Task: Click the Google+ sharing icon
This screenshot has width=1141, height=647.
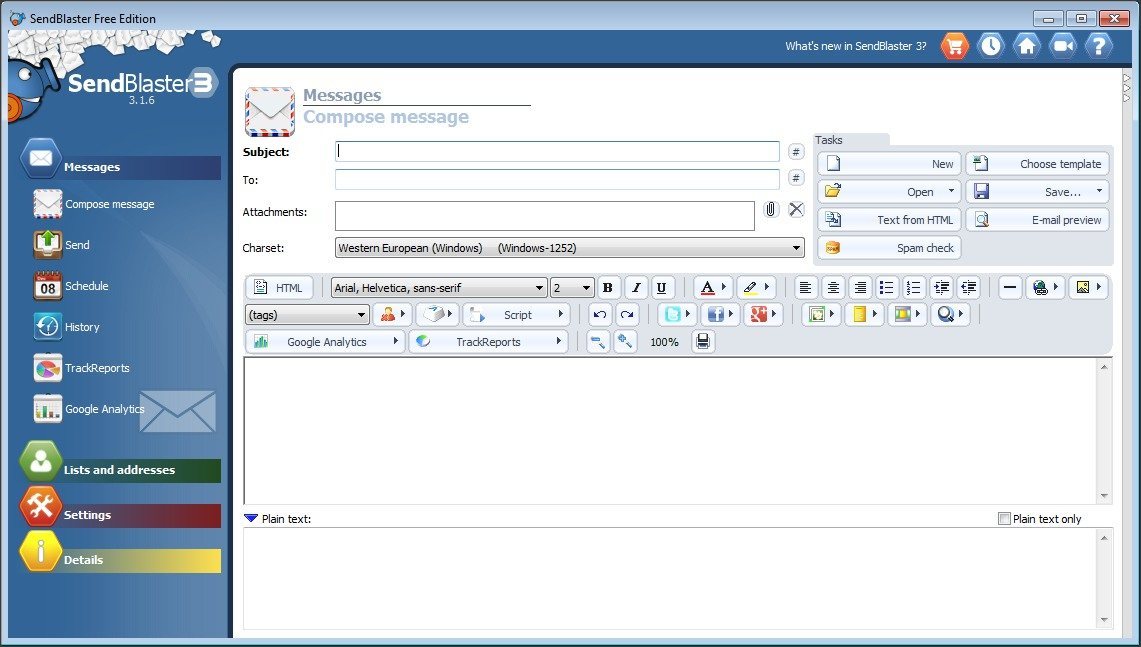Action: (757, 314)
